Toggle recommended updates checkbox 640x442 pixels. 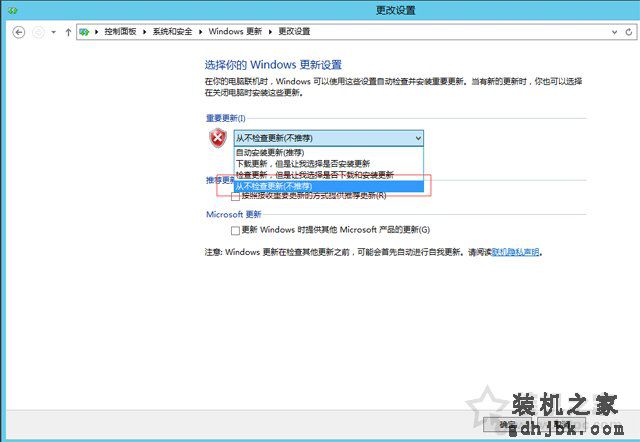click(x=236, y=197)
